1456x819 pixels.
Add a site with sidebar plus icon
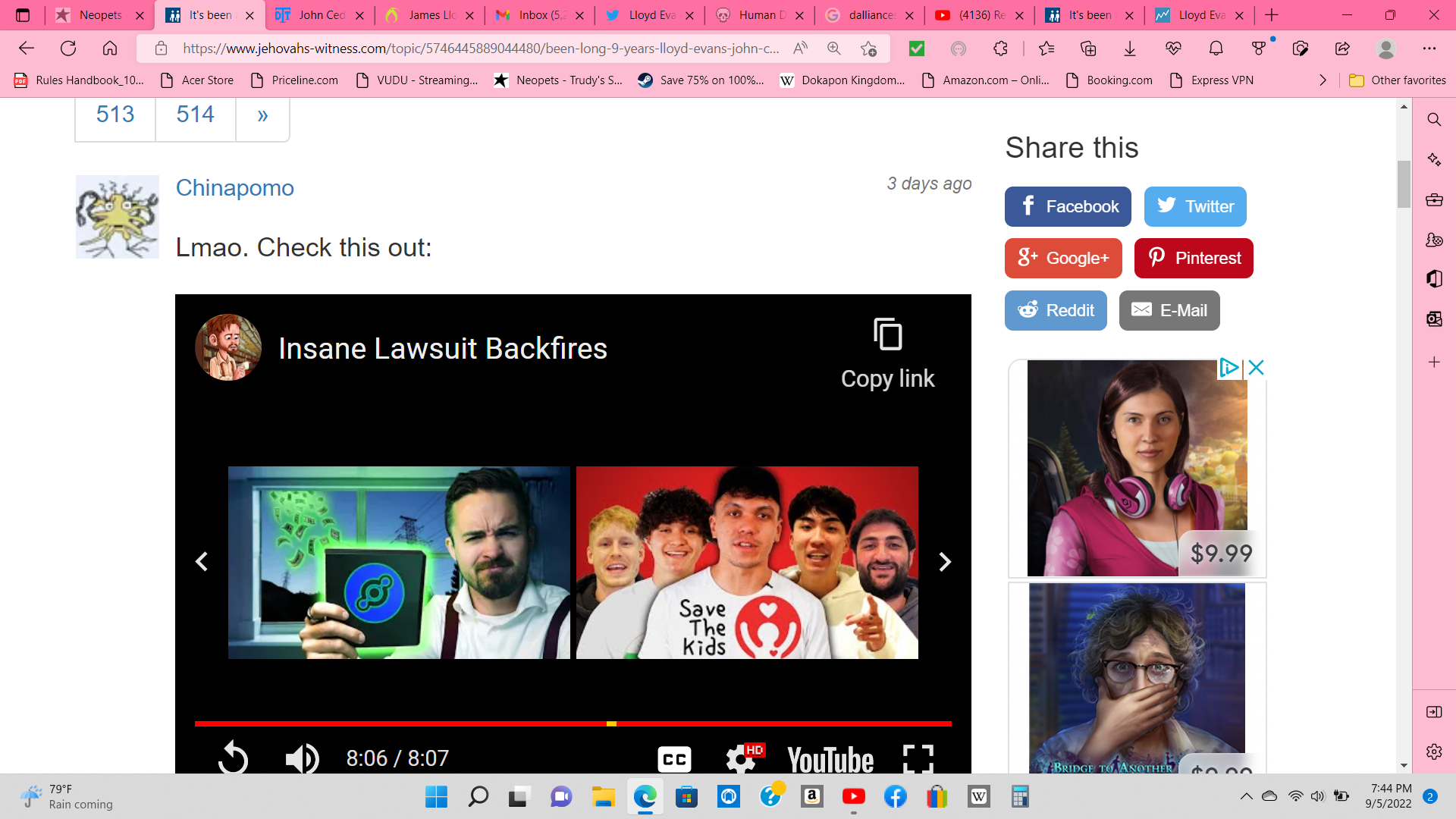(1434, 362)
